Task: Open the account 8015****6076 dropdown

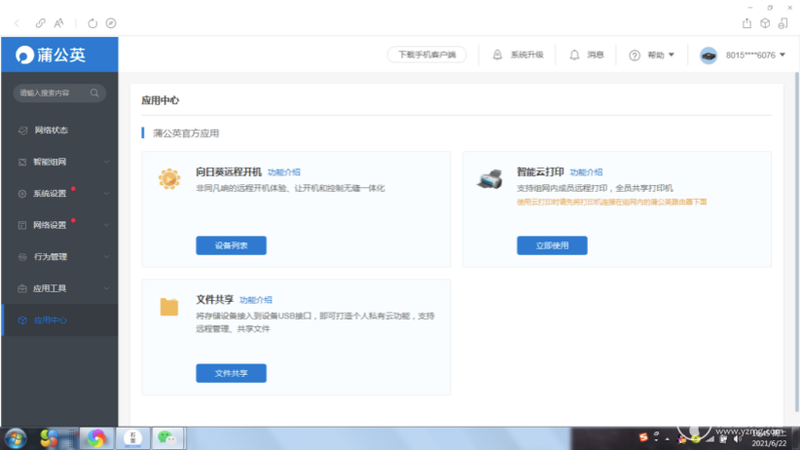Action: [755, 55]
